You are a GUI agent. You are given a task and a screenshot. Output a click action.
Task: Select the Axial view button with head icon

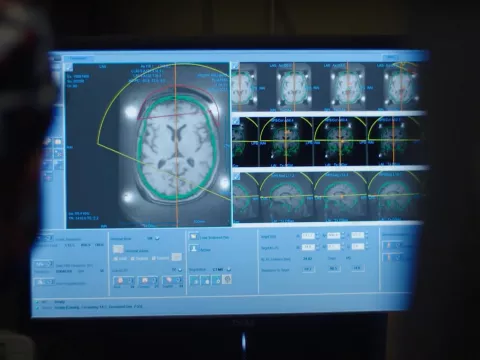coord(124,281)
